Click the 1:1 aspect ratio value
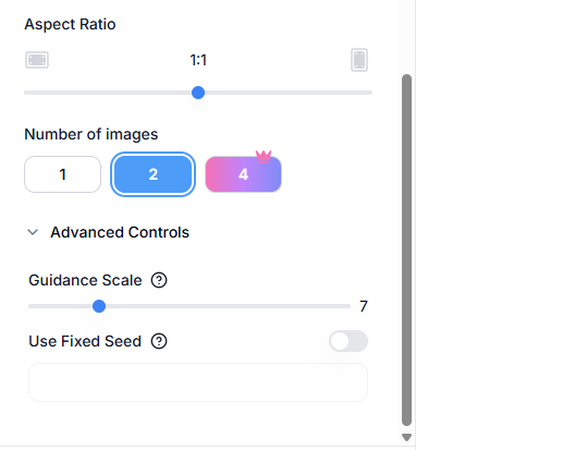Screen dimensions: 587x450 (x=198, y=60)
